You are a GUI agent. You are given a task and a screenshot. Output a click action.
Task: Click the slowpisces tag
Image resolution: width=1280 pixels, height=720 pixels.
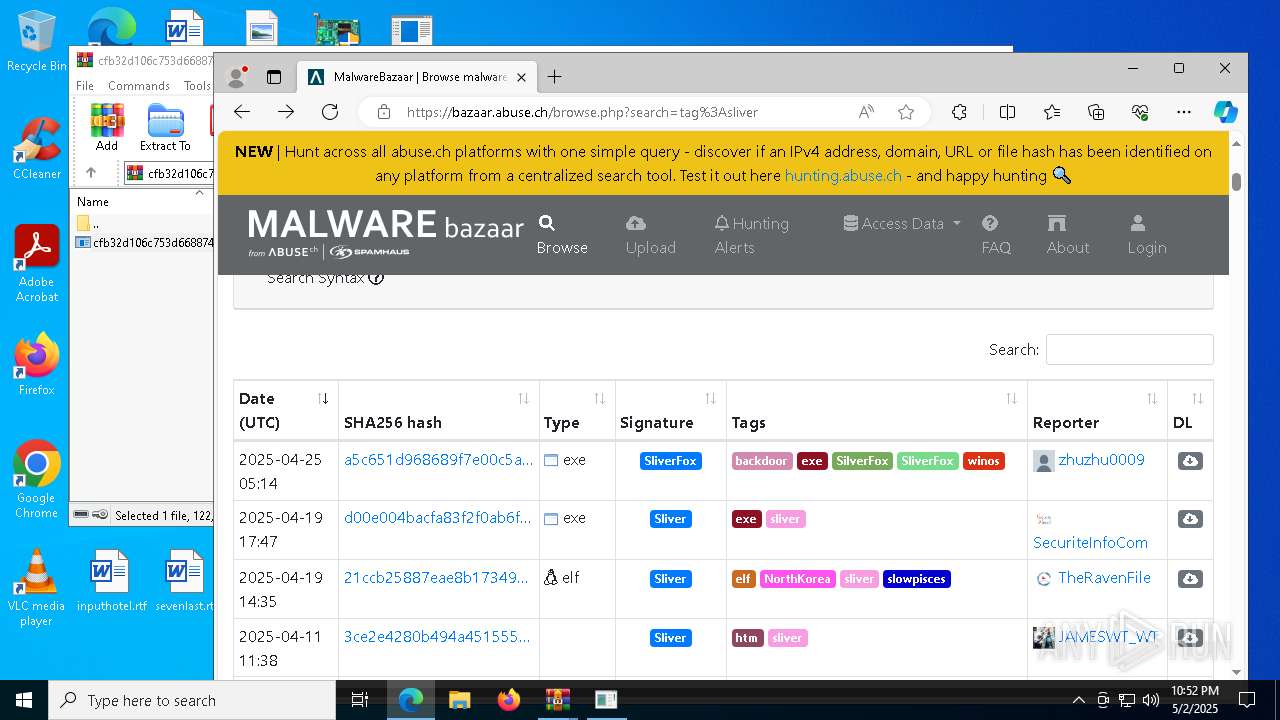click(x=916, y=579)
